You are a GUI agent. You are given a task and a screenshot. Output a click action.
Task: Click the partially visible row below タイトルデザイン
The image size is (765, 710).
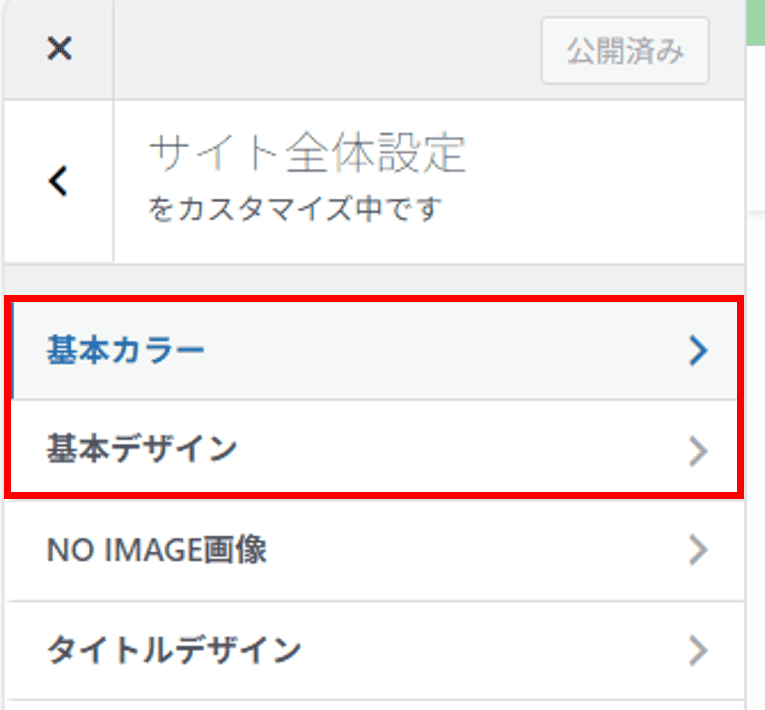(x=375, y=704)
